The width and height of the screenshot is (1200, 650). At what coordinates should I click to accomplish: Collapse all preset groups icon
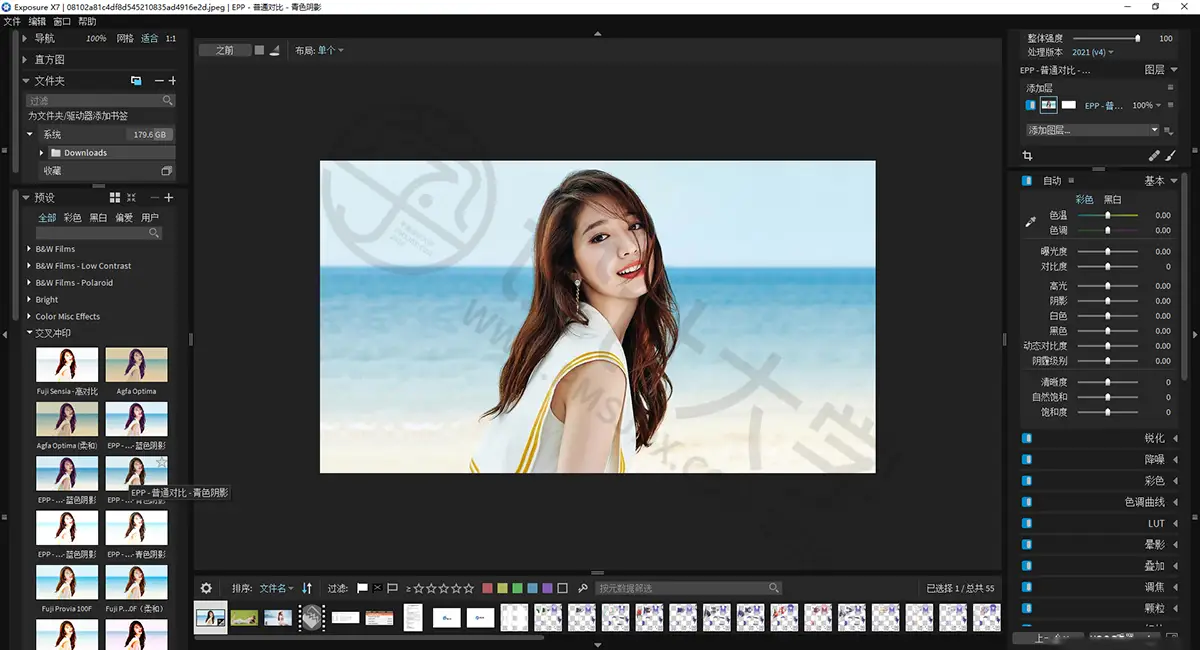(131, 198)
